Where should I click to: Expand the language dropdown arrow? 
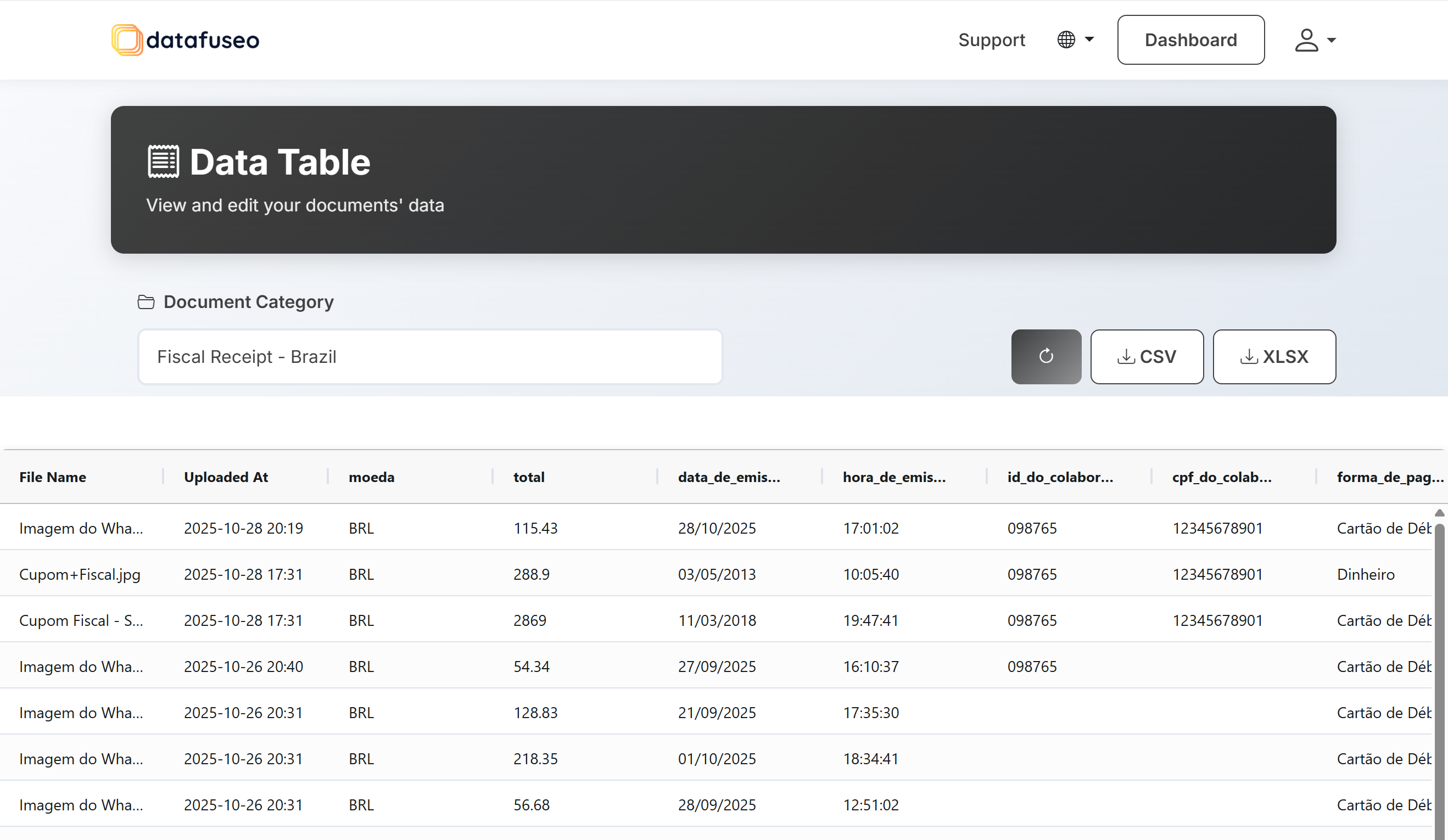[1089, 40]
